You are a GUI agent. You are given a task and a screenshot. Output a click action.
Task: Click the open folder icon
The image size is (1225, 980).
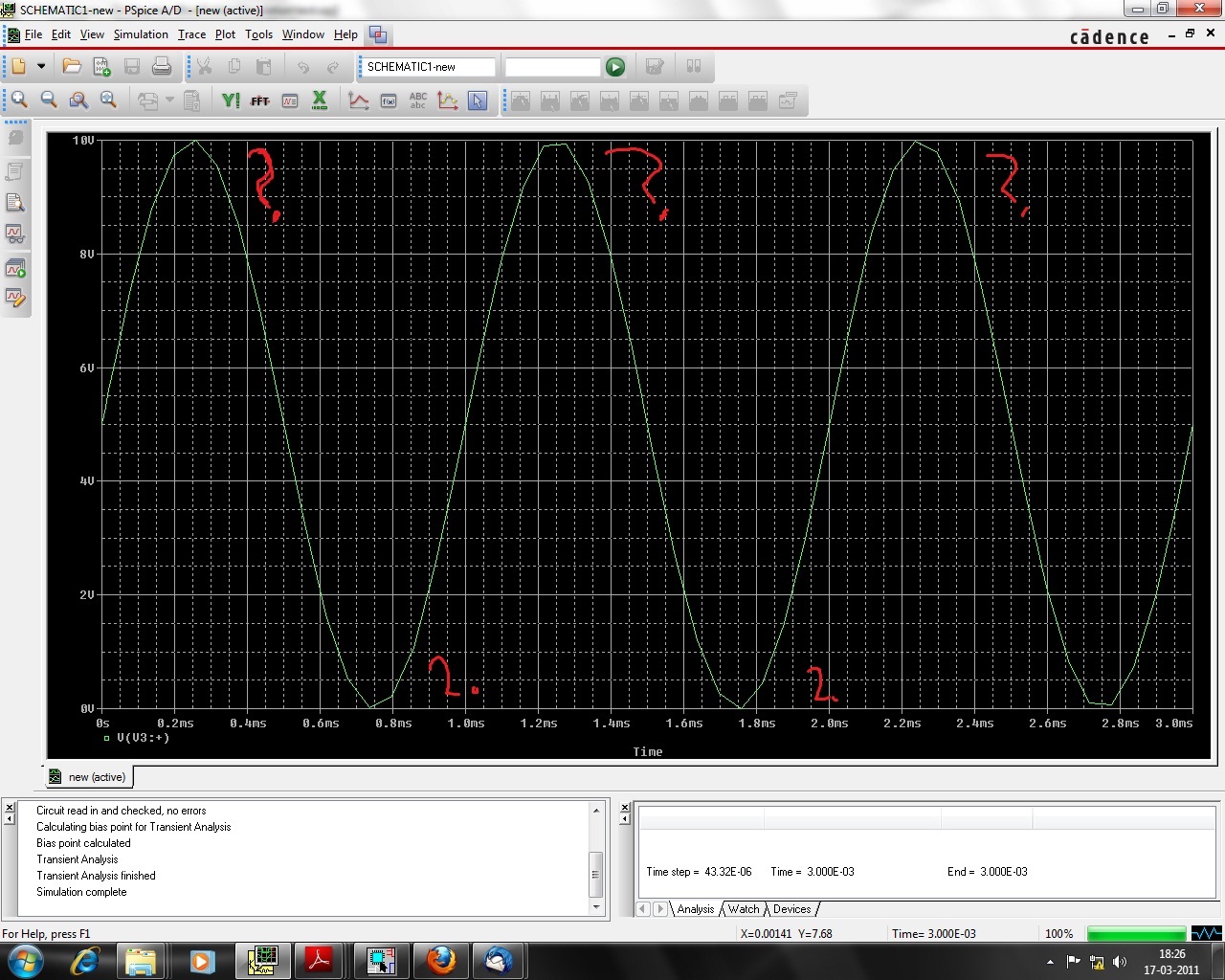[x=72, y=67]
